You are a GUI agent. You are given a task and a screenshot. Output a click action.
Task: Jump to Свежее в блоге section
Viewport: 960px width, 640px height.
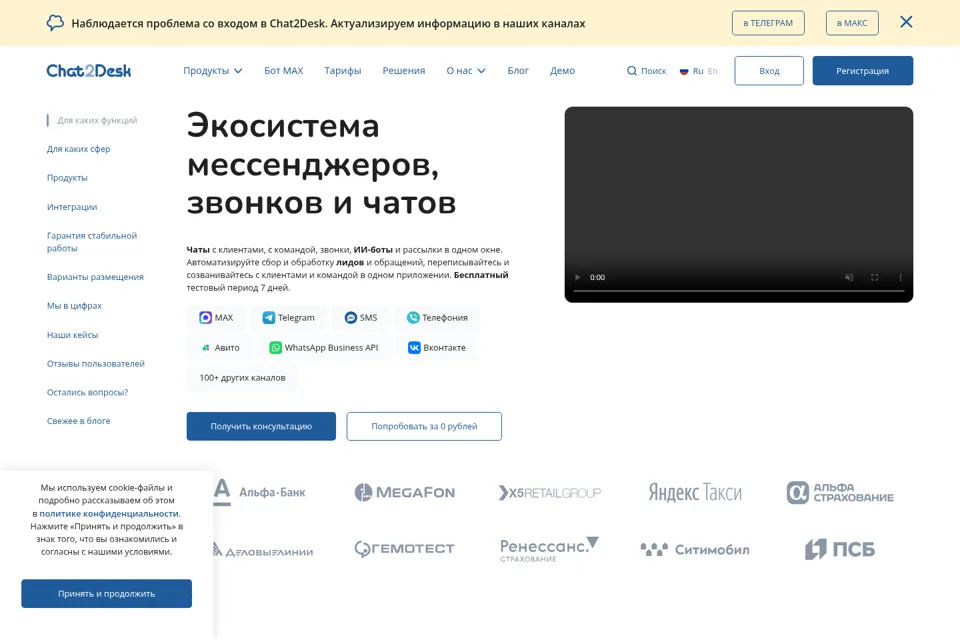(x=78, y=421)
